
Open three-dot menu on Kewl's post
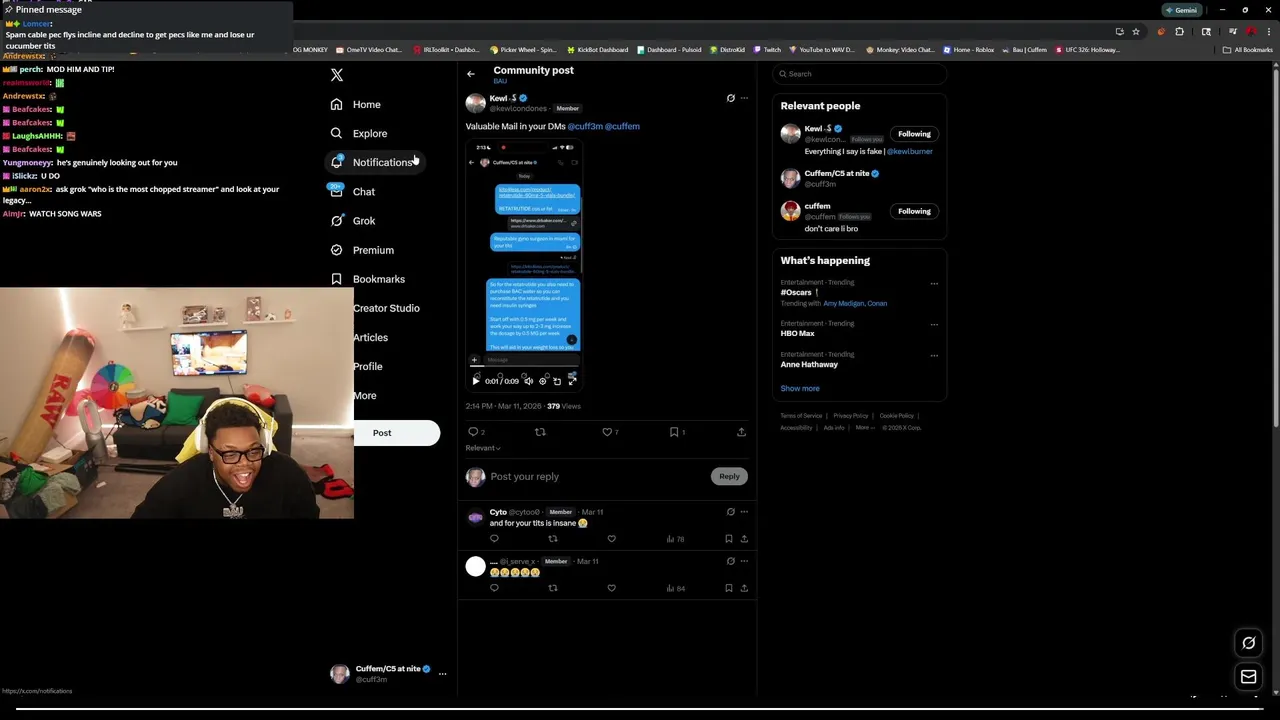pyautogui.click(x=744, y=98)
